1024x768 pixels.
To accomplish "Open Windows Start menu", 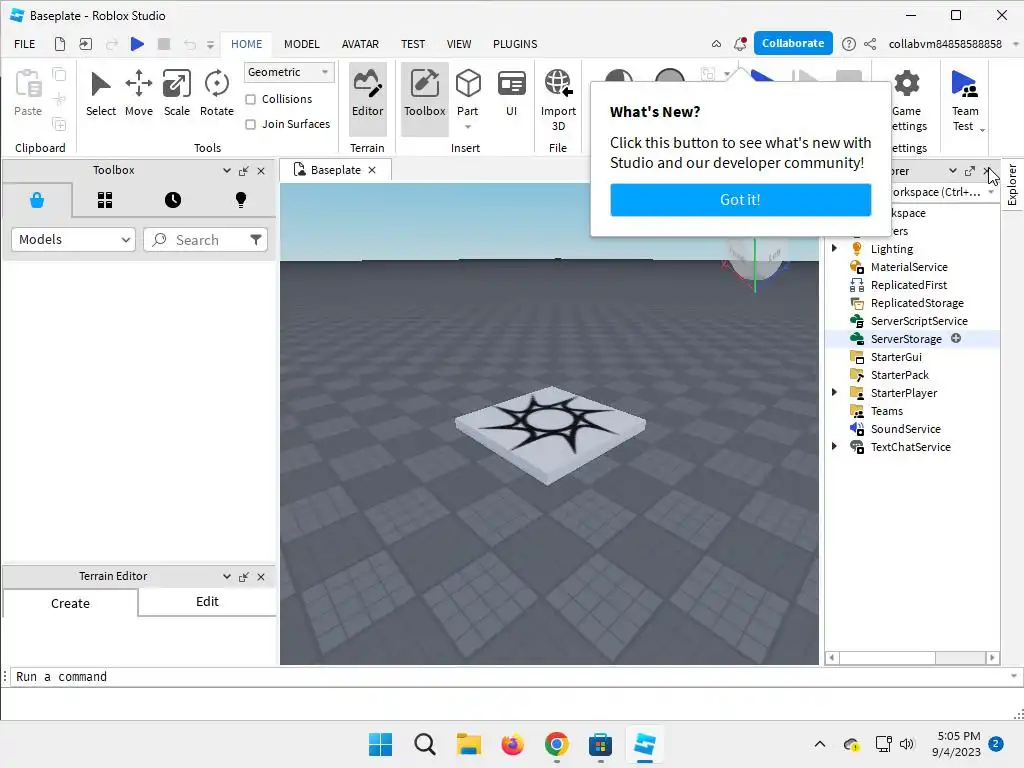I will click(x=381, y=744).
